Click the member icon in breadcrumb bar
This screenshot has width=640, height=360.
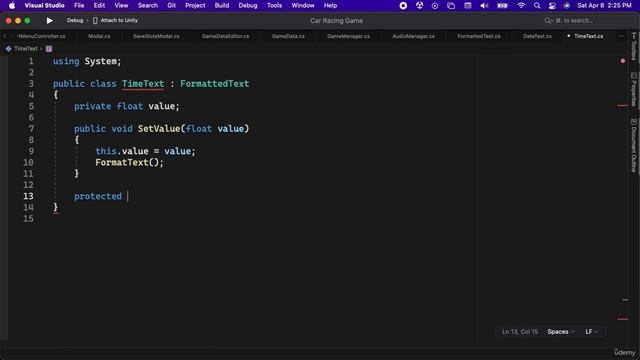pos(49,49)
